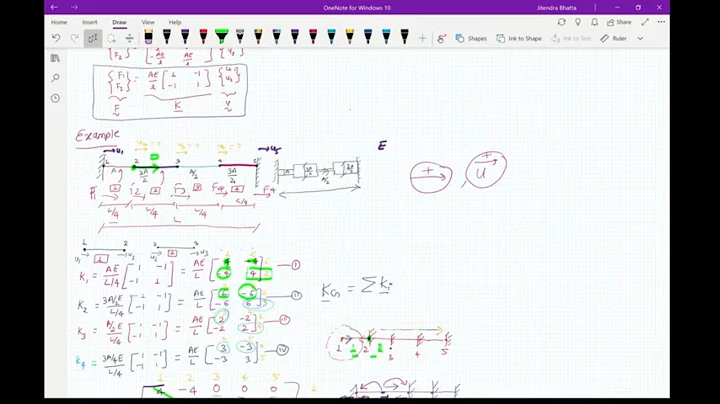Enter full screen mode
The height and width of the screenshot is (404, 720).
[x=645, y=22]
